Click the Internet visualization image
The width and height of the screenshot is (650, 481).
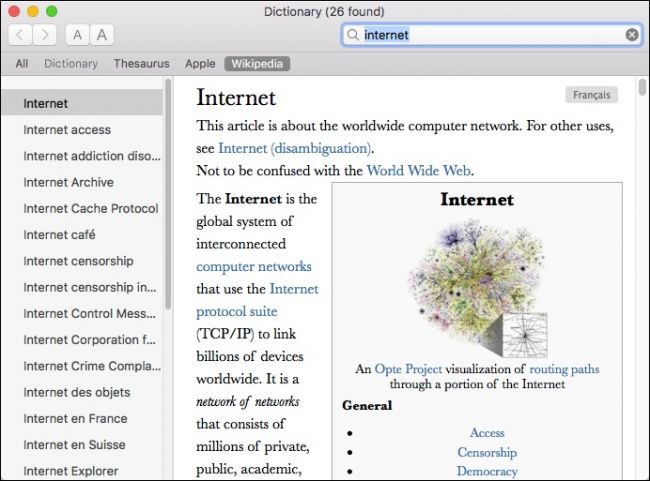[478, 288]
